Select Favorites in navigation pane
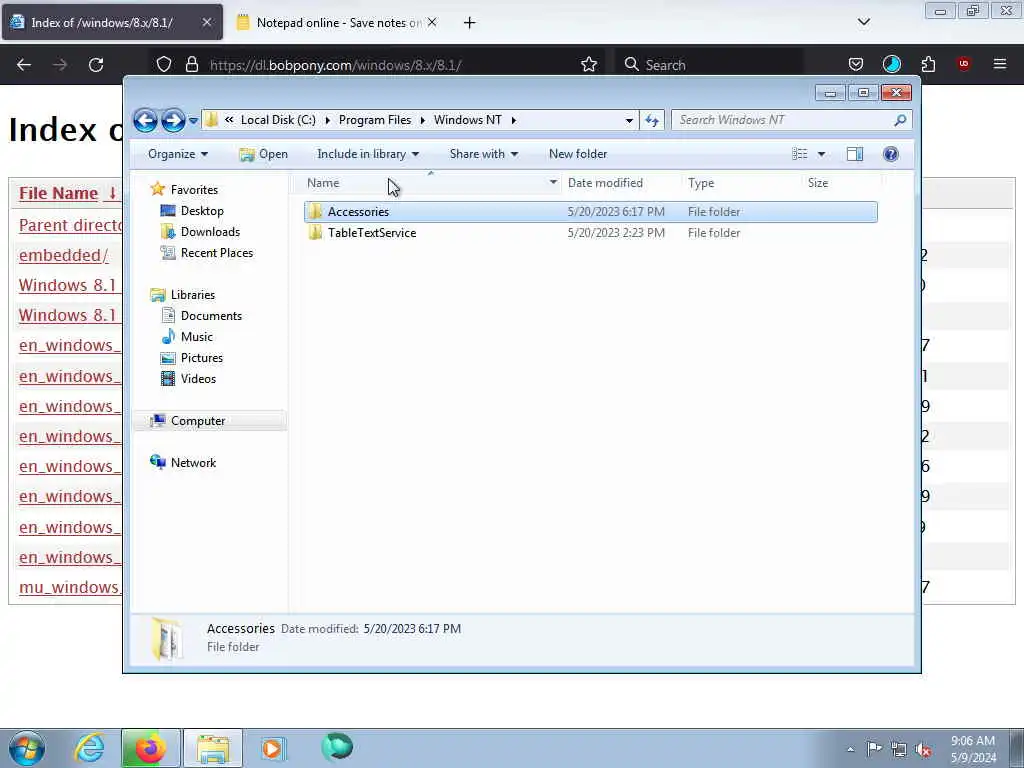1024x768 pixels. (x=194, y=190)
